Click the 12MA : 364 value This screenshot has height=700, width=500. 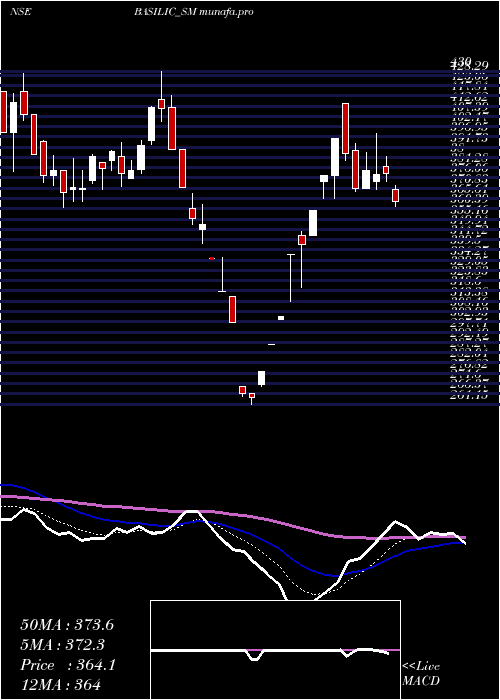[60, 684]
